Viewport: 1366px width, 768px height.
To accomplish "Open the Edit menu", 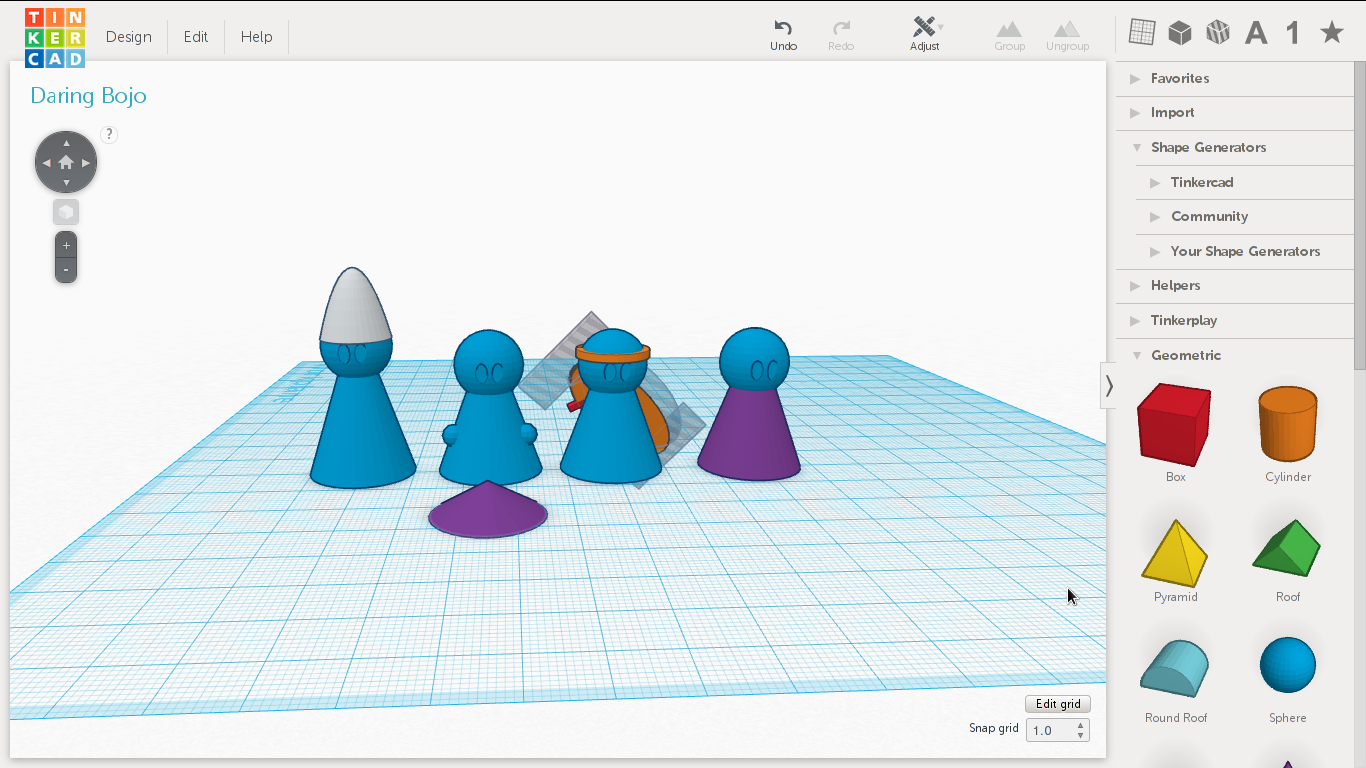I will pos(196,37).
